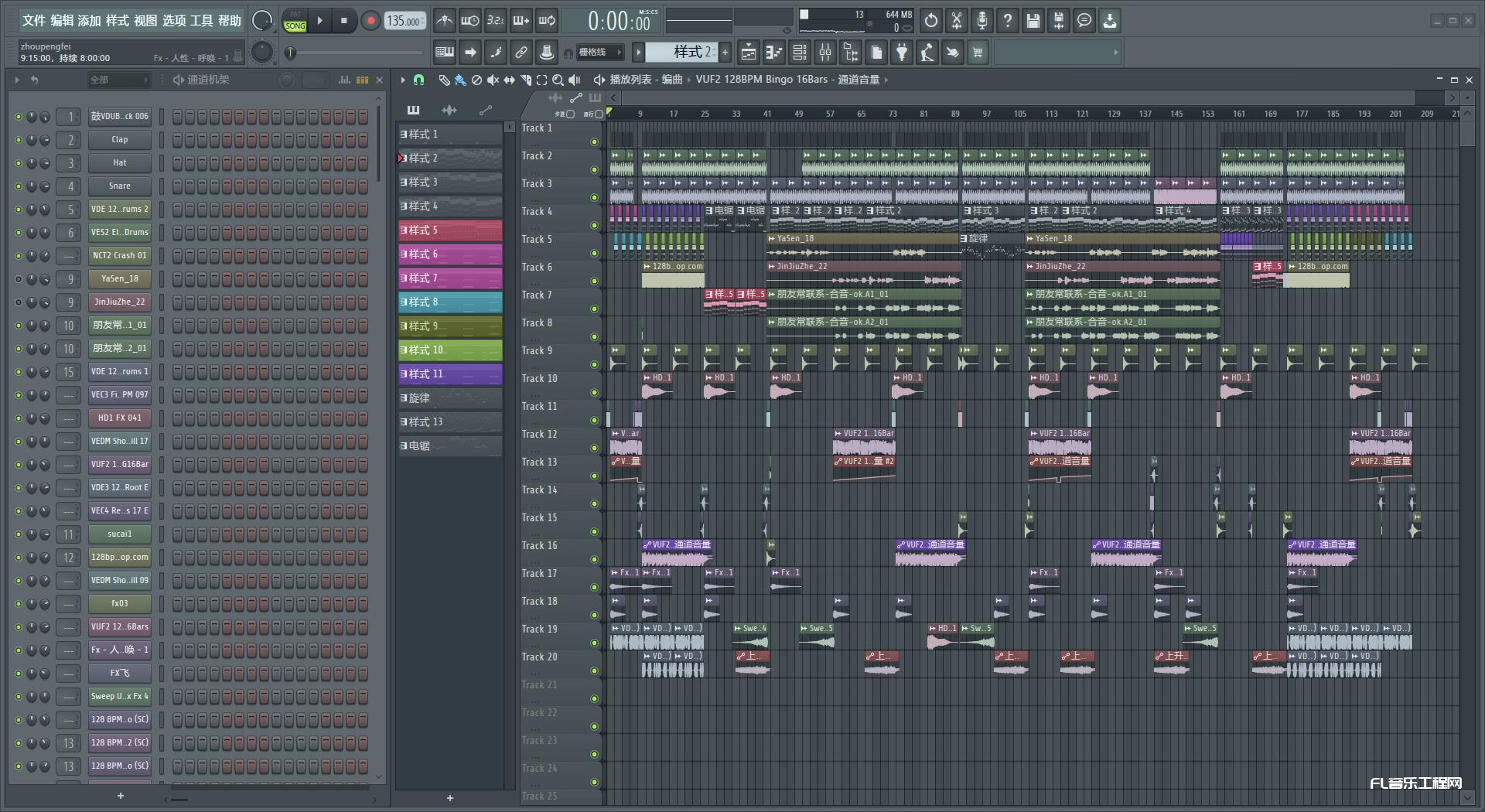The height and width of the screenshot is (812, 1485).
Task: Open the 栅格线 snap dropdown
Action: pos(600,53)
